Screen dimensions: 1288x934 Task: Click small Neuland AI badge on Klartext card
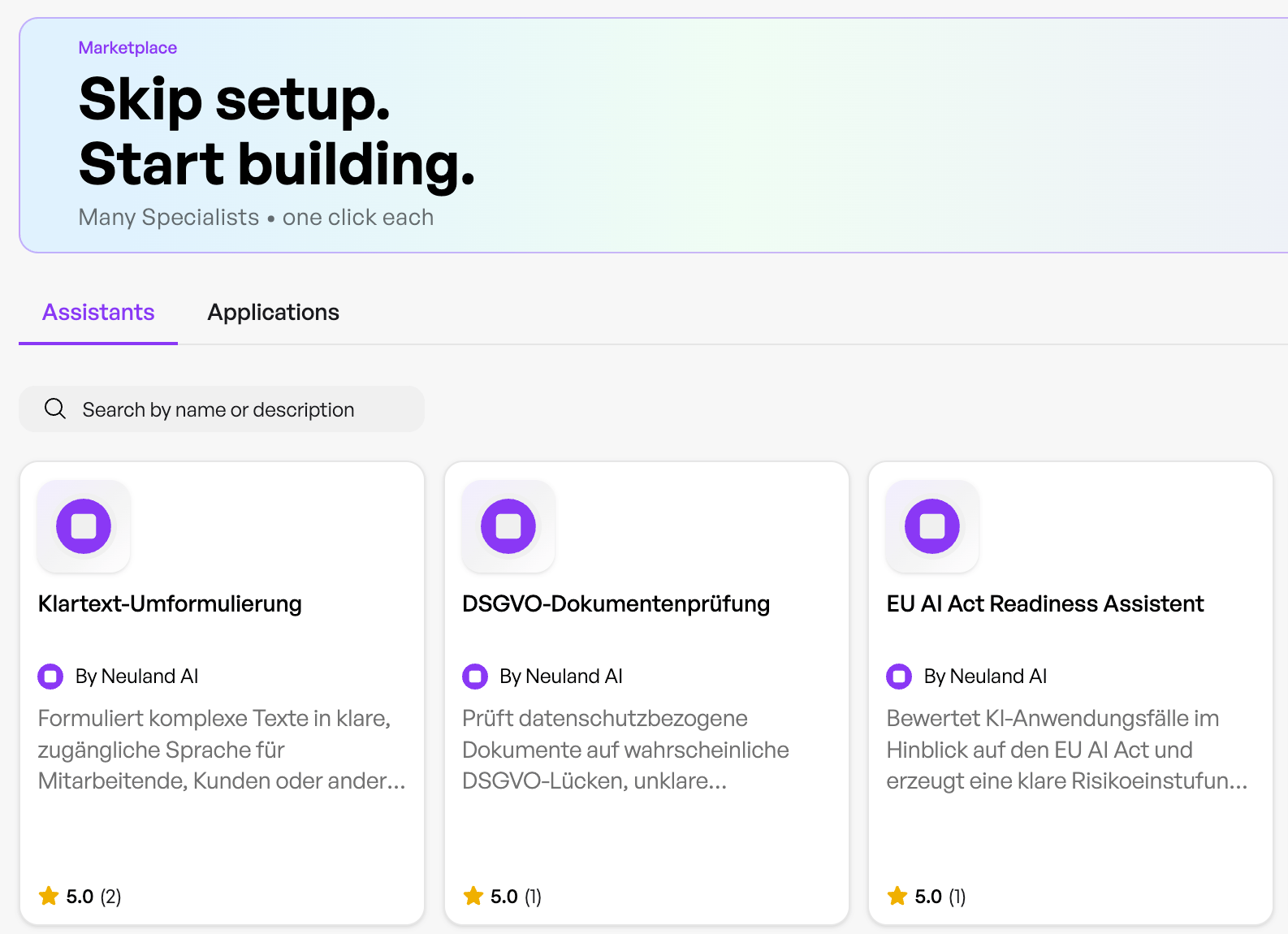pos(50,676)
